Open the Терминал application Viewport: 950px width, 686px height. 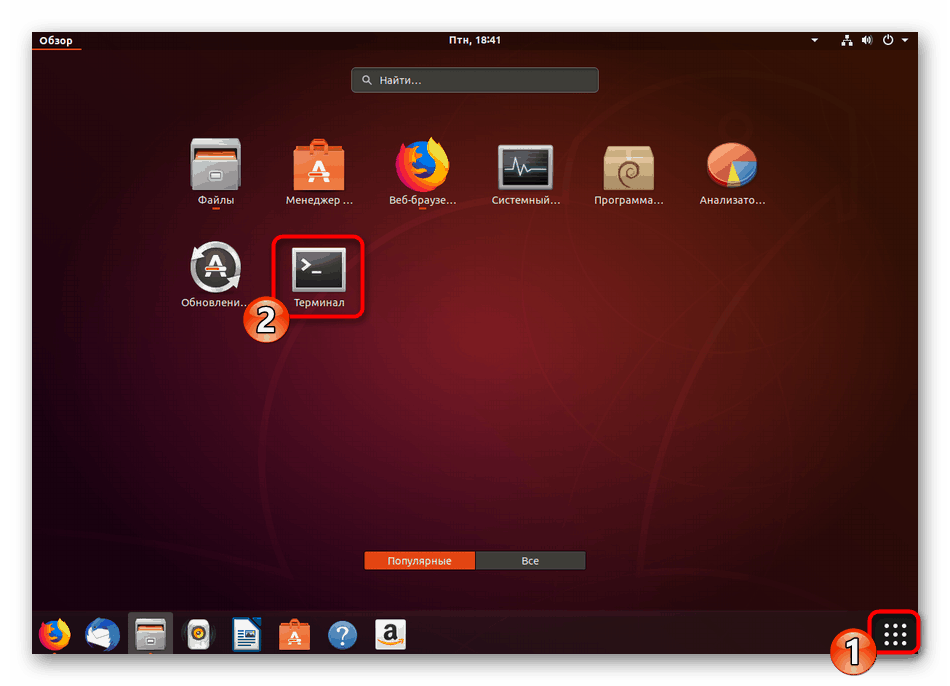[x=317, y=270]
